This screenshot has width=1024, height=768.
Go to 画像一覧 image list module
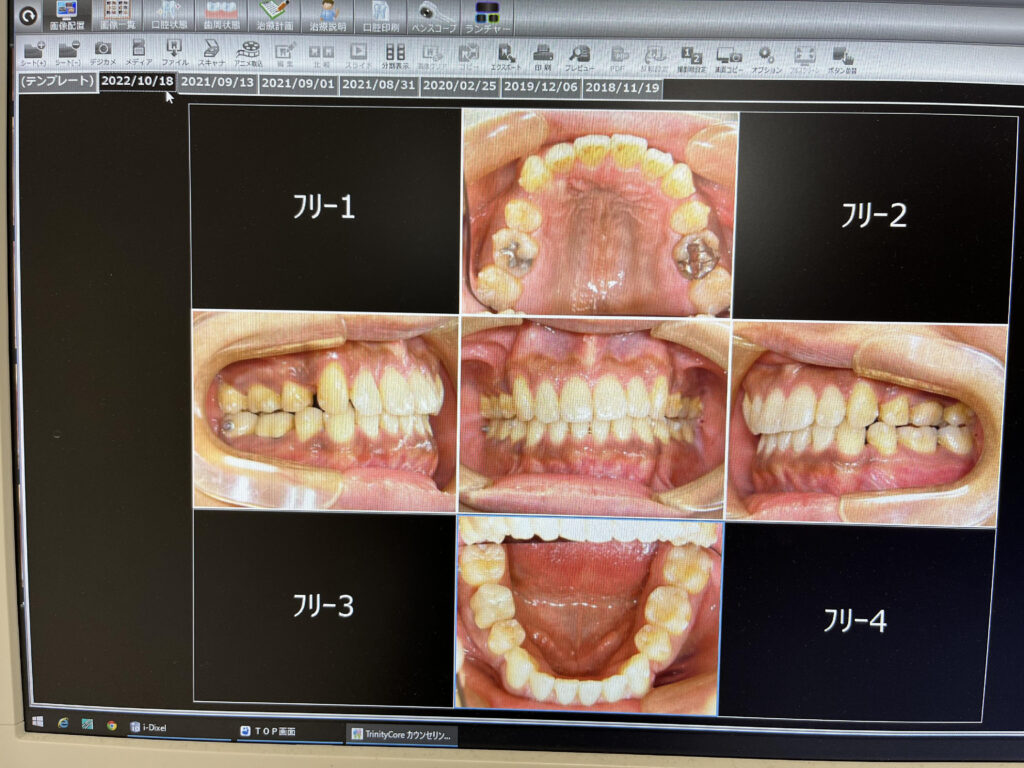(117, 13)
